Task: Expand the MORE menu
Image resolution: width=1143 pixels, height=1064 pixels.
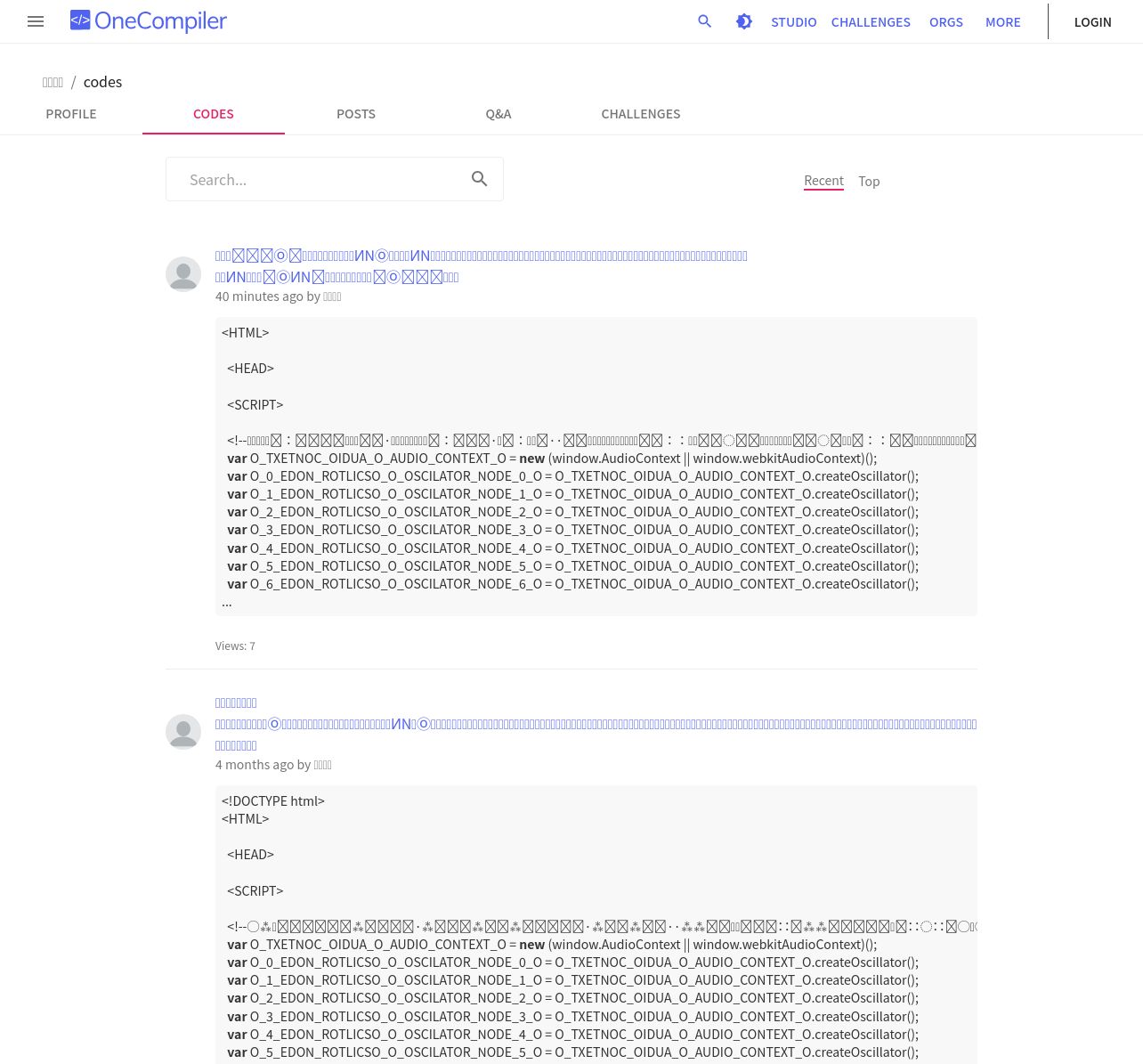Action: (1003, 22)
